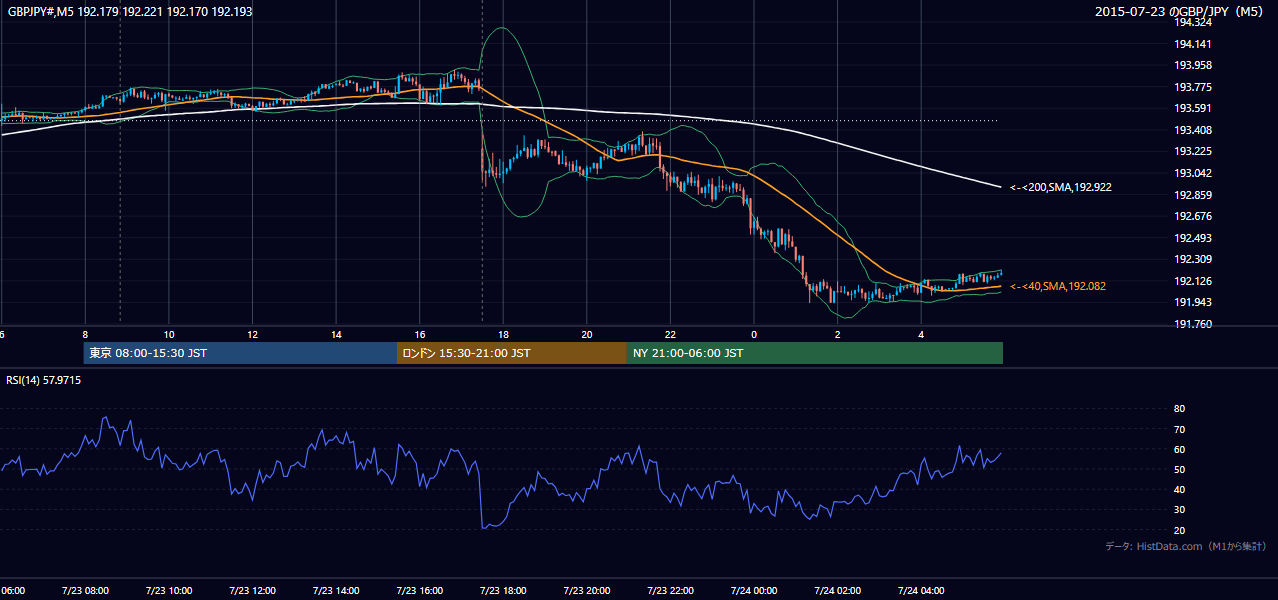Viewport: 1278px width, 600px height.
Task: Click RSI scale level 30
Action: coord(1179,510)
